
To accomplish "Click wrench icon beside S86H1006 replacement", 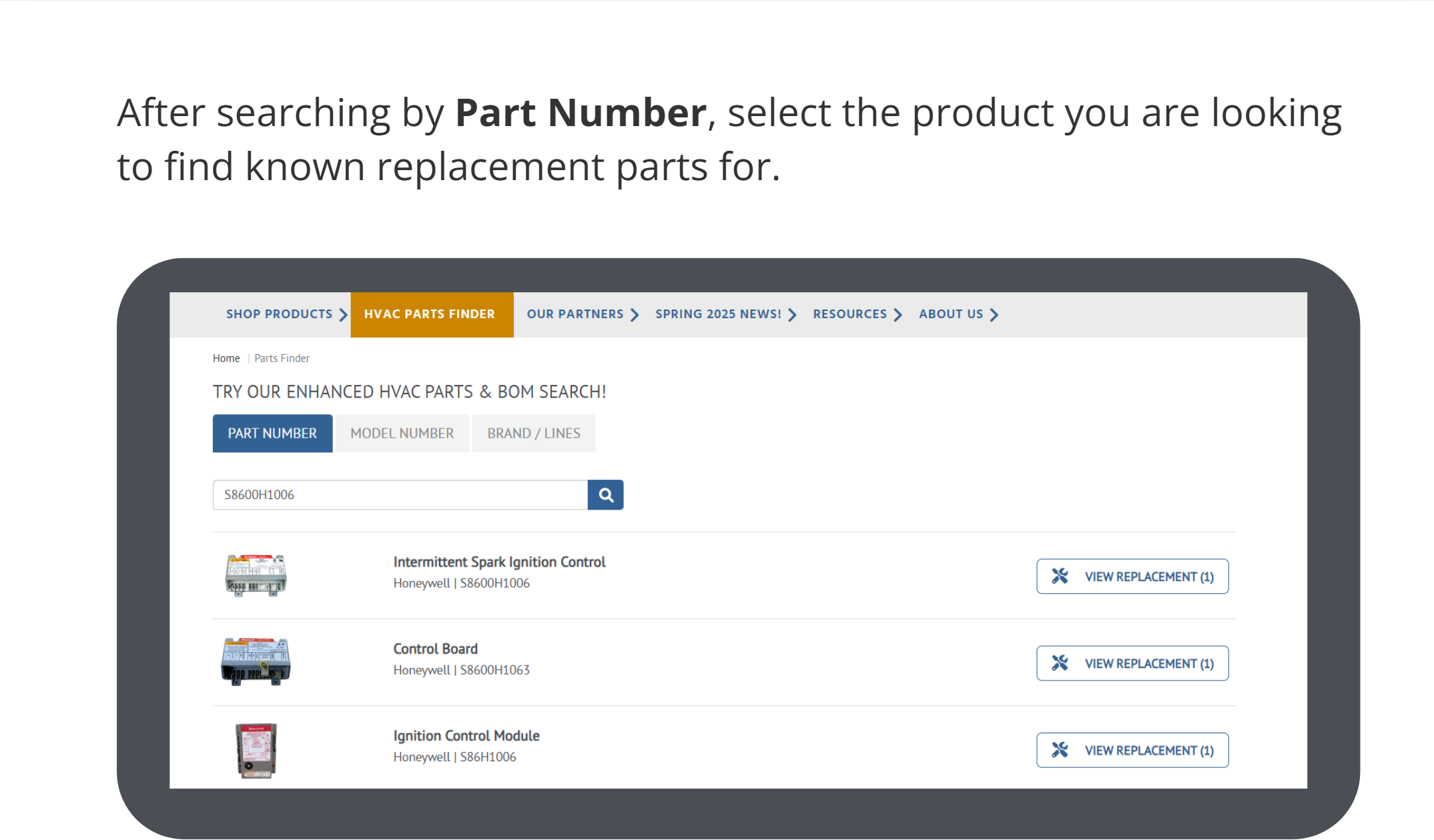I will [1060, 750].
